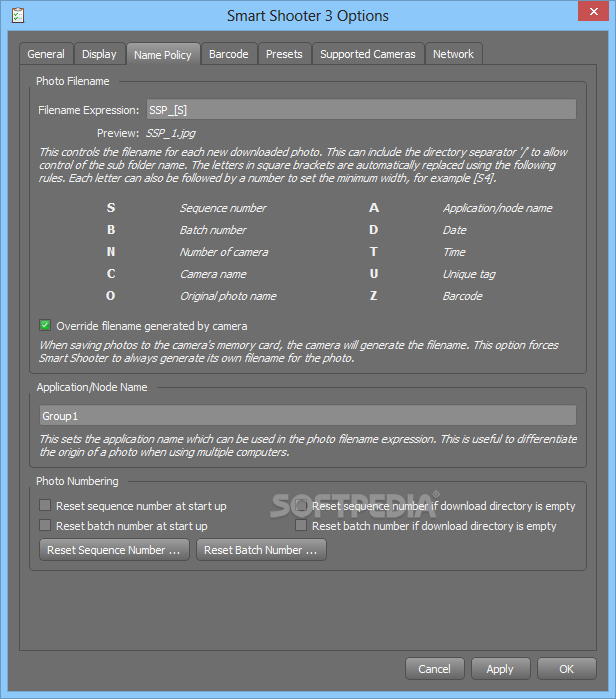Image resolution: width=616 pixels, height=699 pixels.
Task: Select the Name Policy tab
Action: [x=163, y=55]
